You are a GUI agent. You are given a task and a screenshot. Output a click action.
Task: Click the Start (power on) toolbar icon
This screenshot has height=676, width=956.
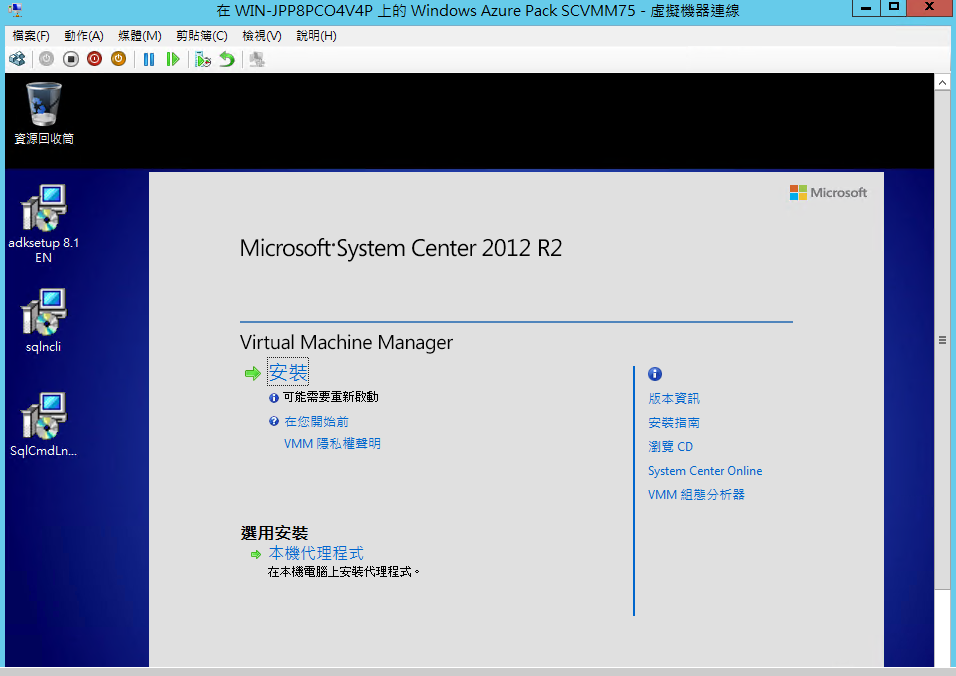coord(46,59)
